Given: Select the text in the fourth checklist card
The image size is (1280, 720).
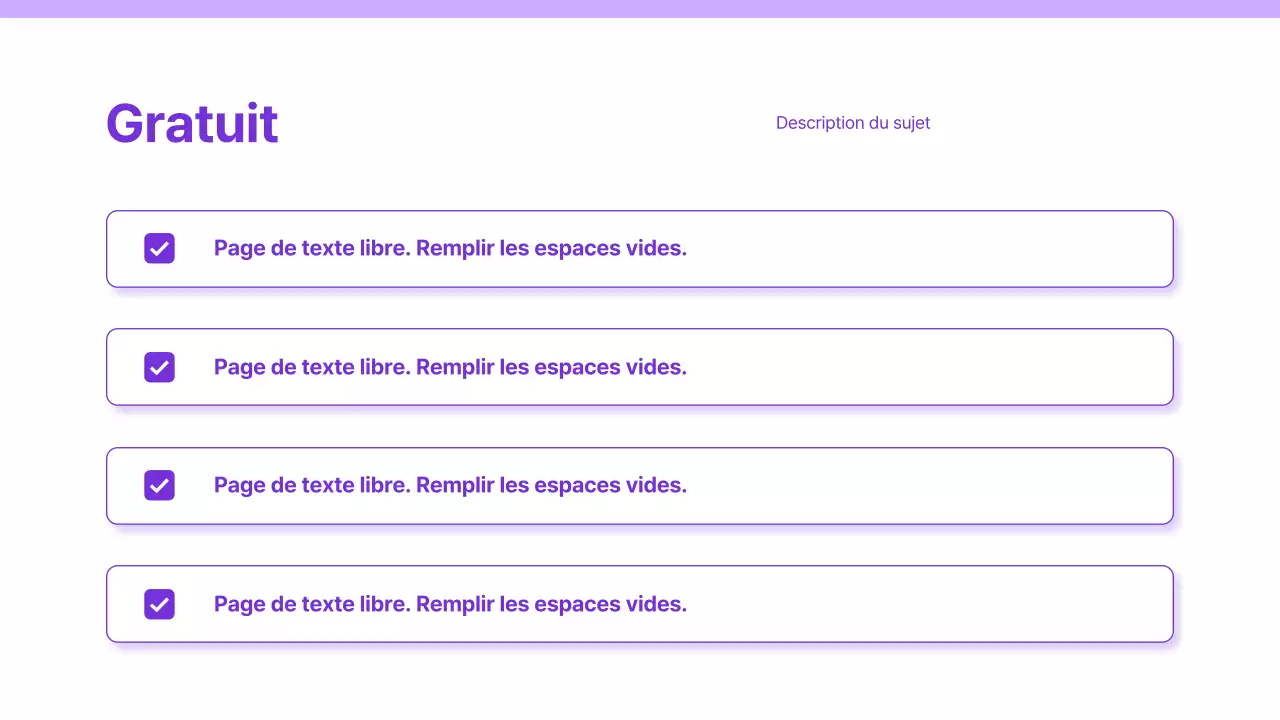Looking at the screenshot, I should [450, 604].
